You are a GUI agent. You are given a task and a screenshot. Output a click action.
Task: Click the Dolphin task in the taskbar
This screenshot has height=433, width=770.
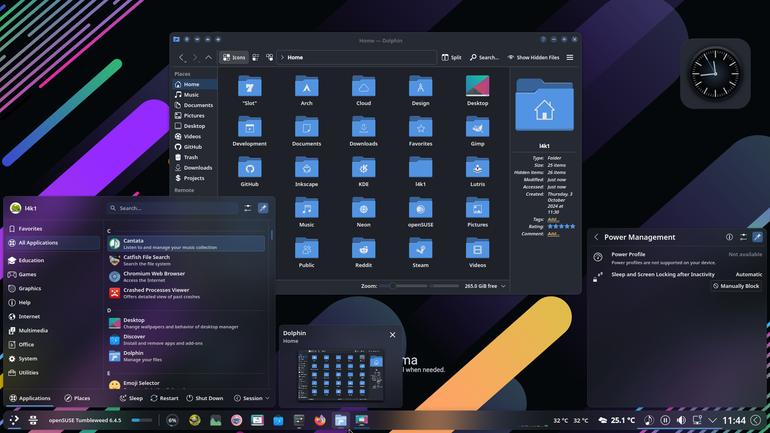click(340, 420)
